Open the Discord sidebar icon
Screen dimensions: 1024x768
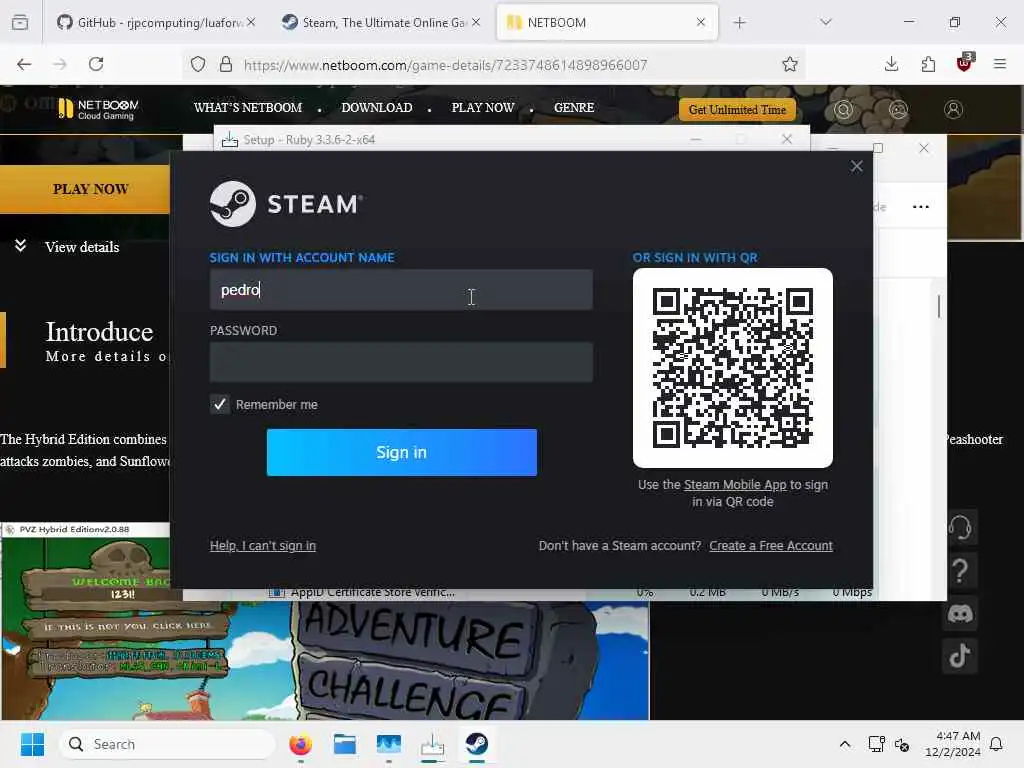click(960, 614)
